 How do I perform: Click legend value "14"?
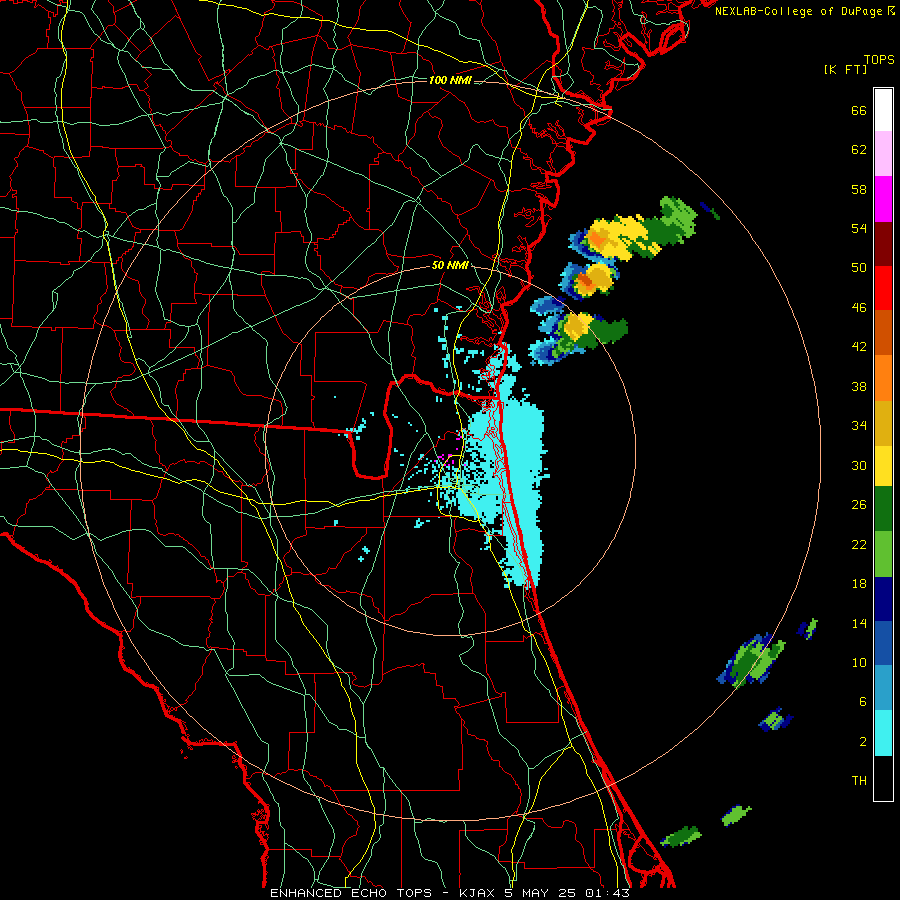point(859,623)
